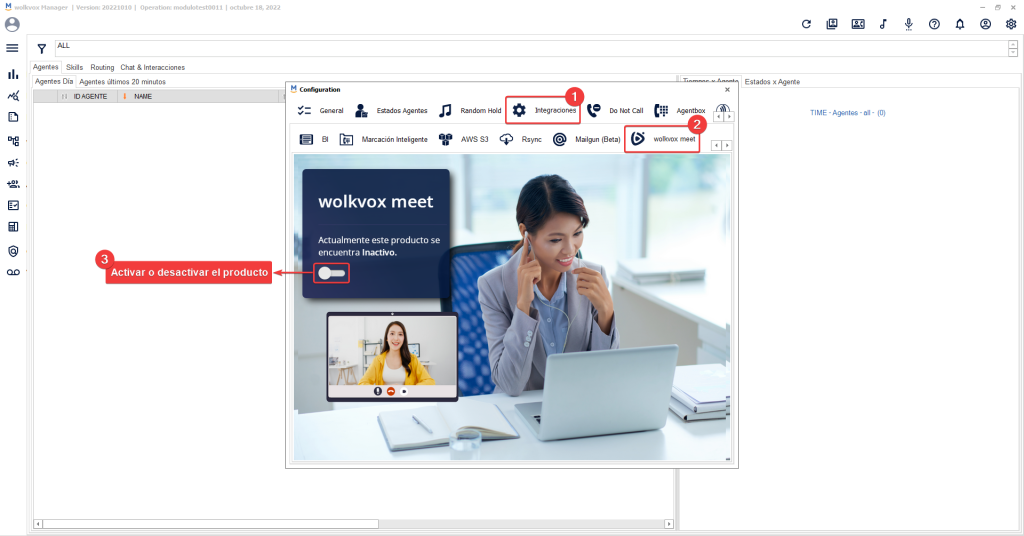Open help via the question mark icon

tap(935, 24)
